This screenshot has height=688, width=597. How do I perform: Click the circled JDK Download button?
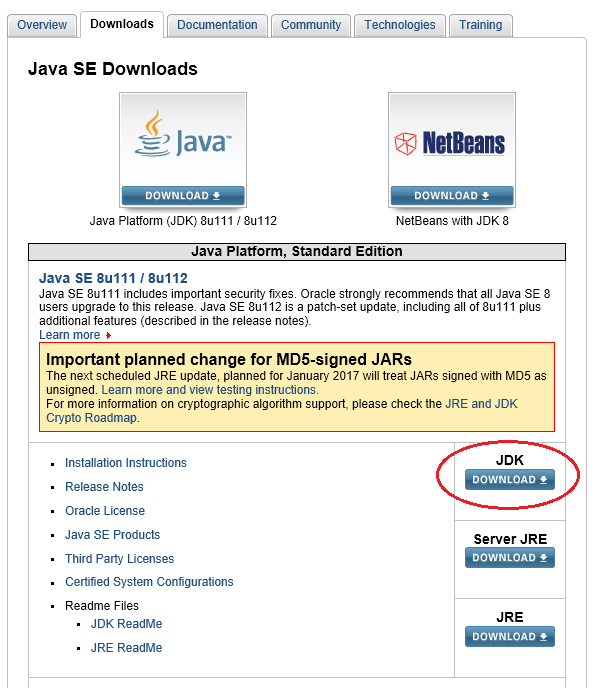[x=510, y=480]
